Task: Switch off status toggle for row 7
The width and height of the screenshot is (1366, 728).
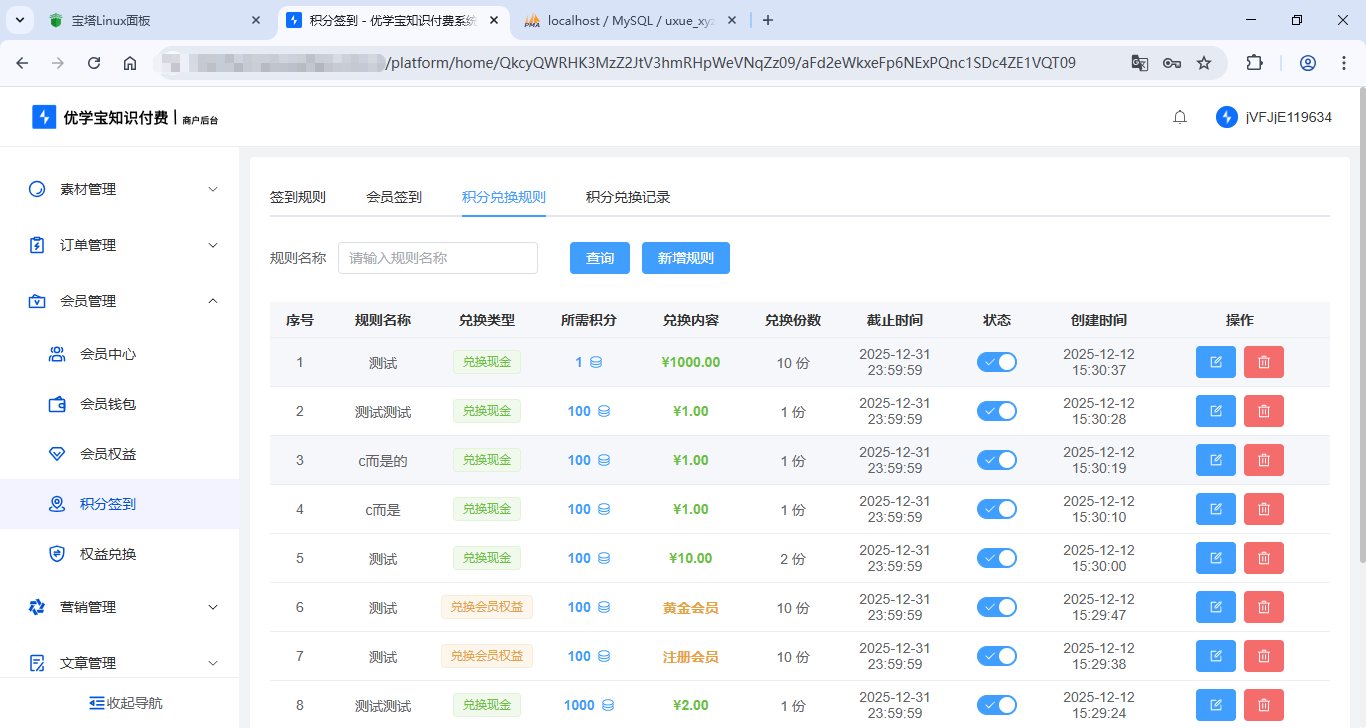Action: tap(996, 656)
